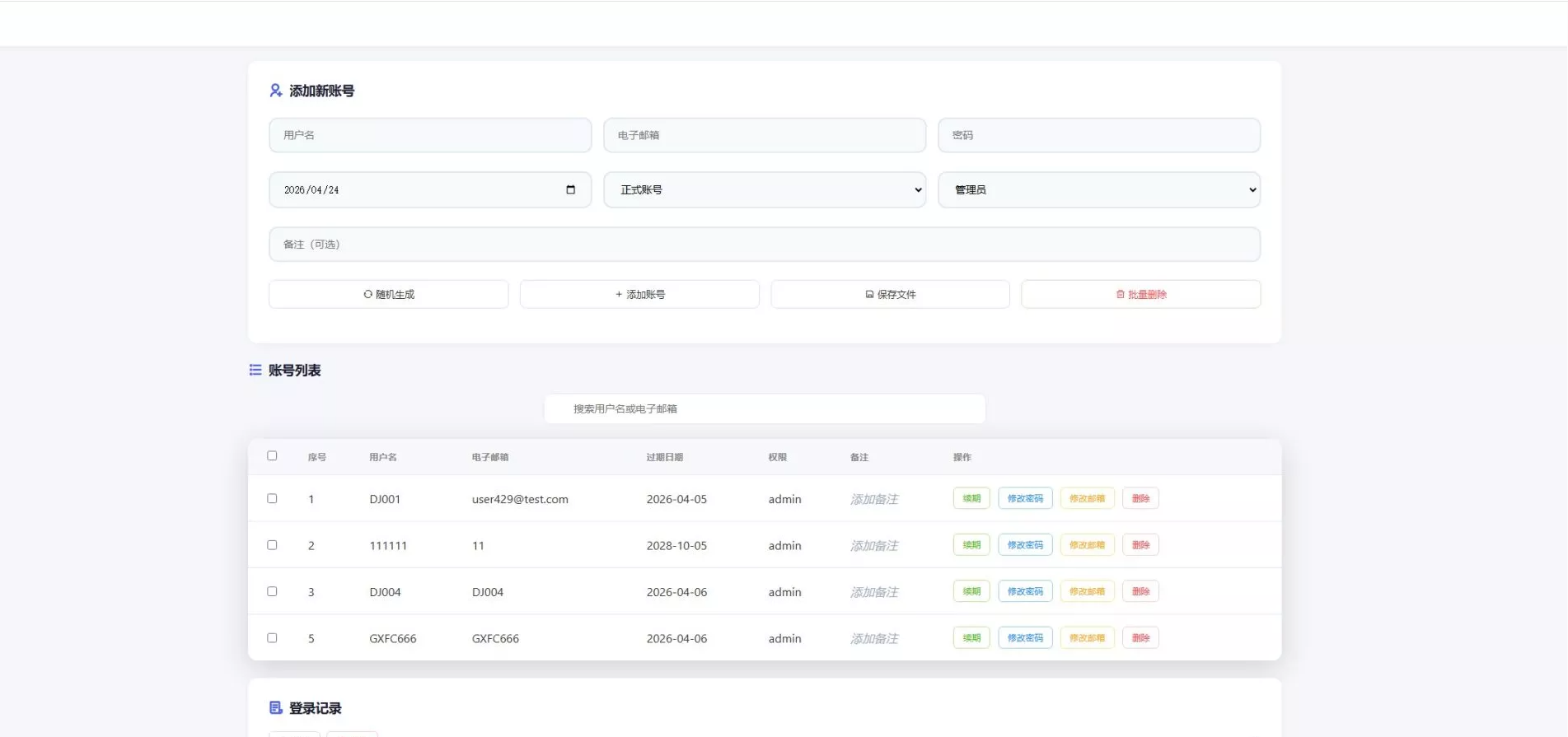Click 修改邮箱 for DJ001
1568x737 pixels.
(x=1087, y=498)
